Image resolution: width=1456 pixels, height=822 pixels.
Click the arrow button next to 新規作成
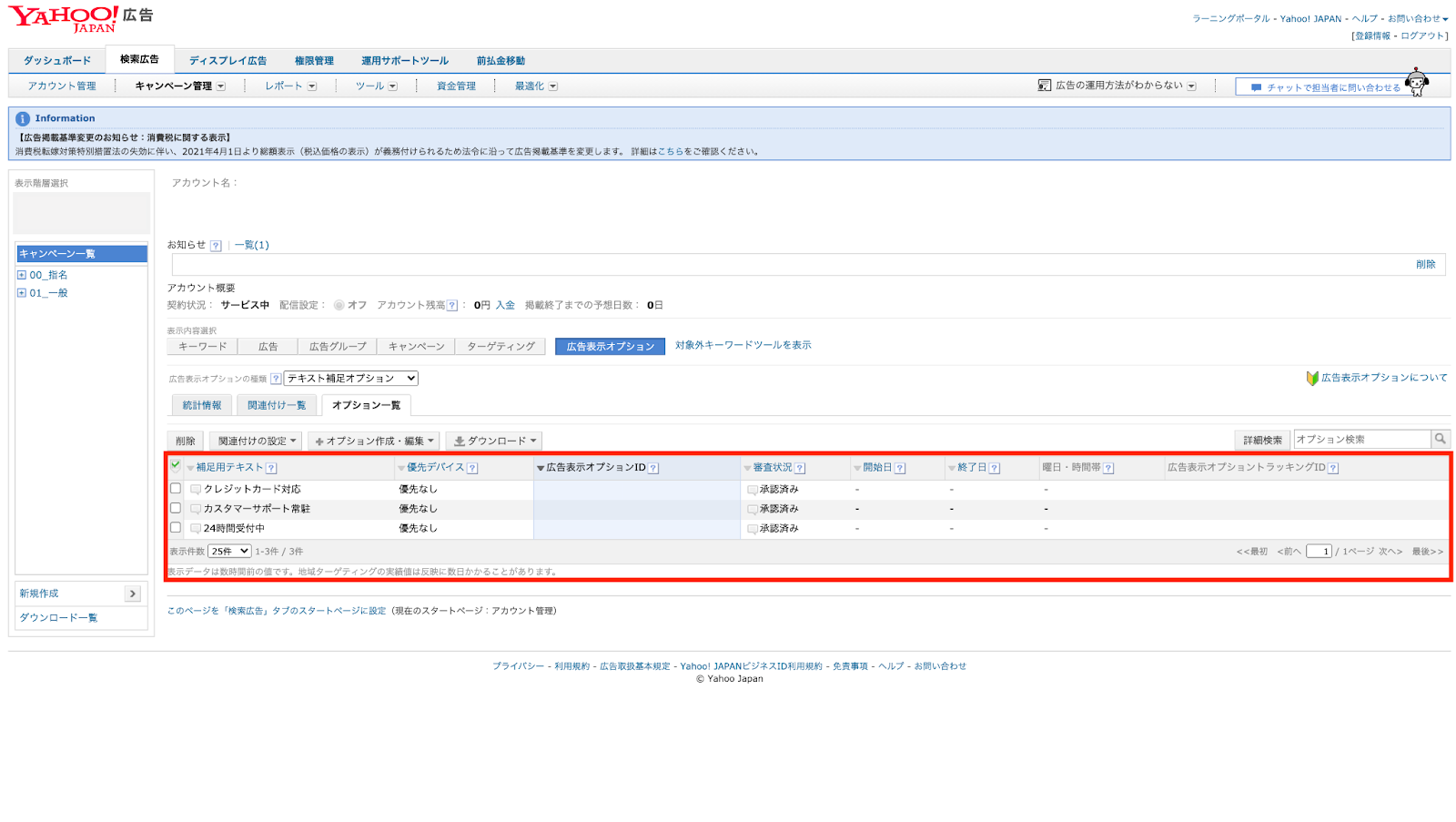tap(133, 594)
